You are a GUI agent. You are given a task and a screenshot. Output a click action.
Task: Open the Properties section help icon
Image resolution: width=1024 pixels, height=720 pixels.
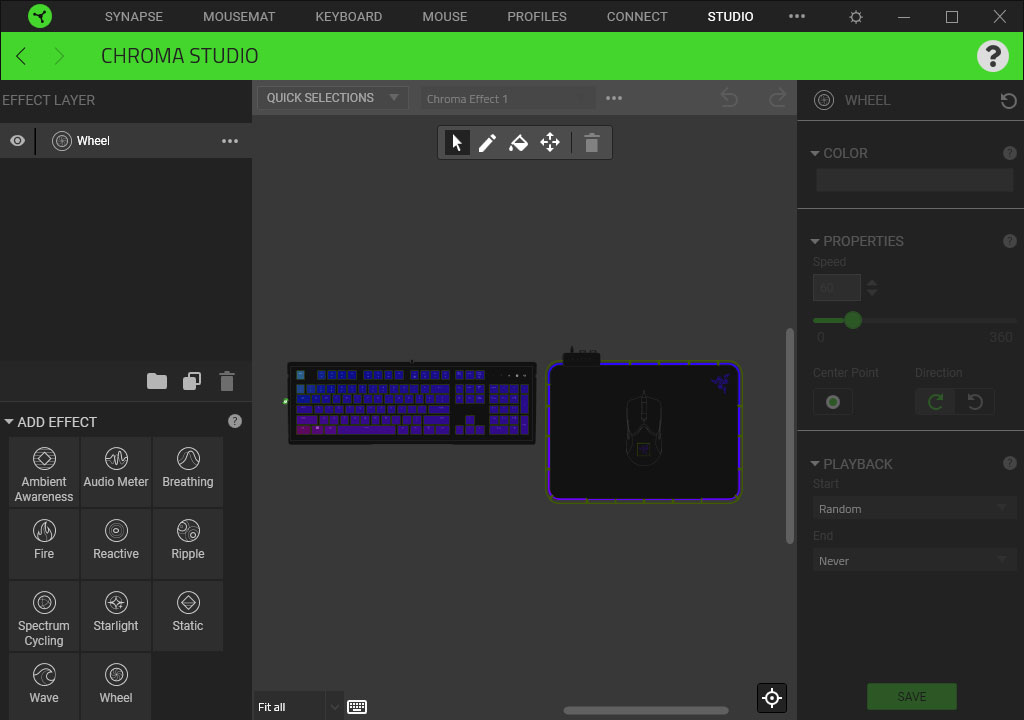point(1010,241)
